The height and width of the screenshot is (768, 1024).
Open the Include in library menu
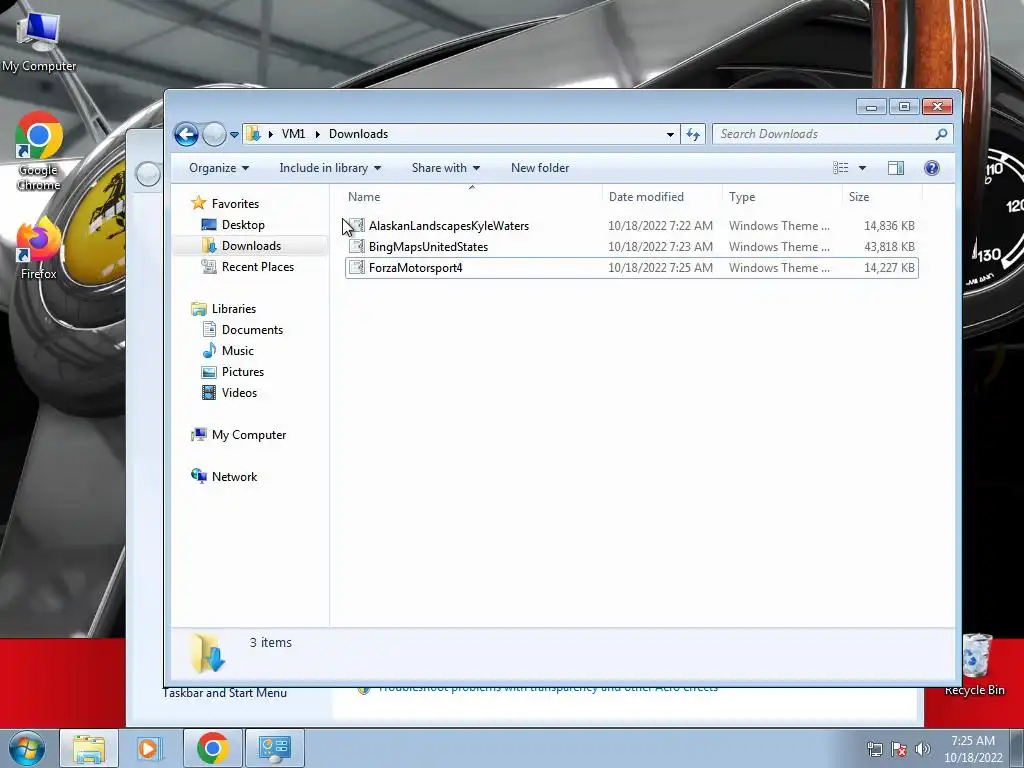point(330,168)
